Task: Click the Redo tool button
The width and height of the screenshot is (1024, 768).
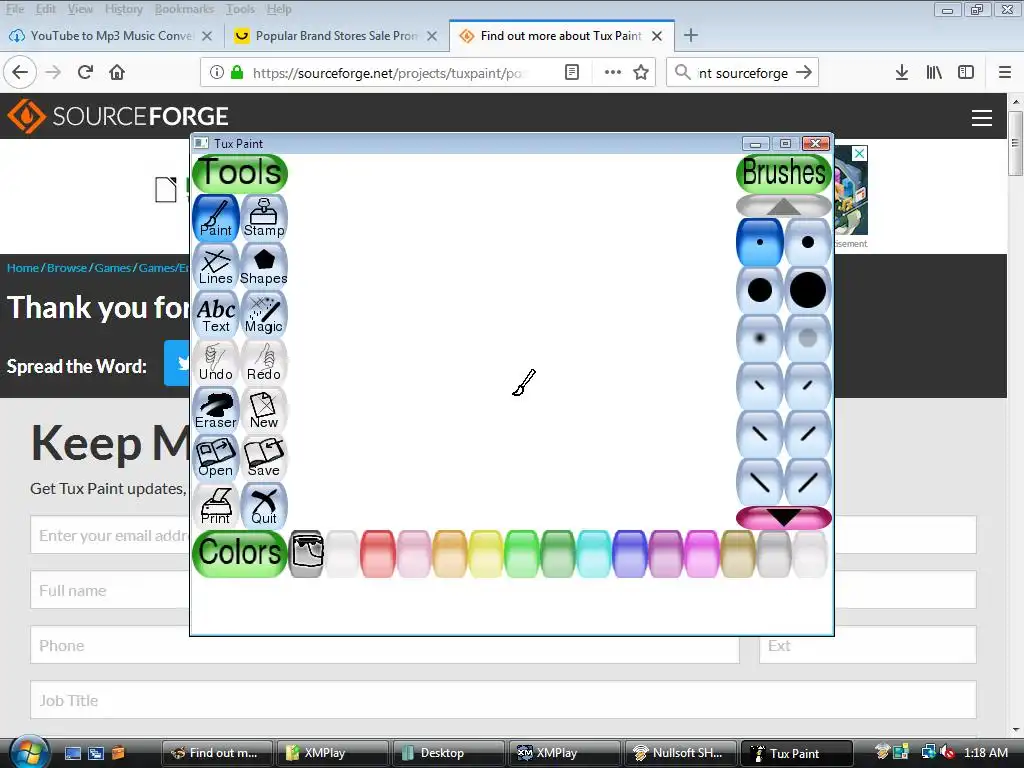Action: (264, 362)
